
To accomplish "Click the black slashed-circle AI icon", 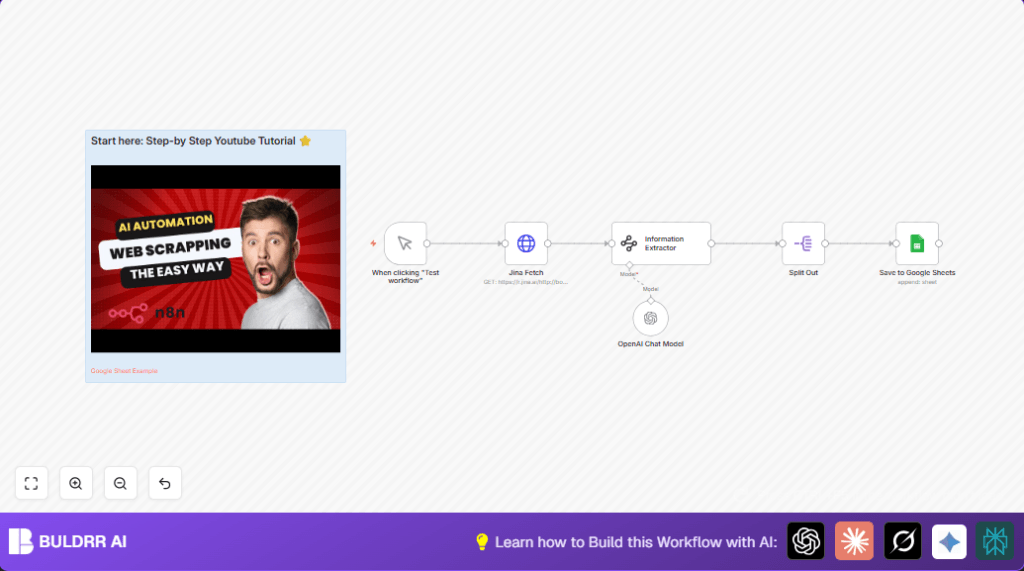I will tap(903, 541).
